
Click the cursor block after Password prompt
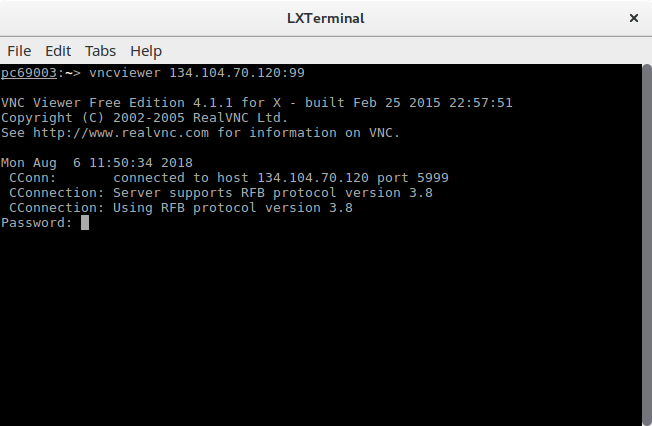click(85, 223)
